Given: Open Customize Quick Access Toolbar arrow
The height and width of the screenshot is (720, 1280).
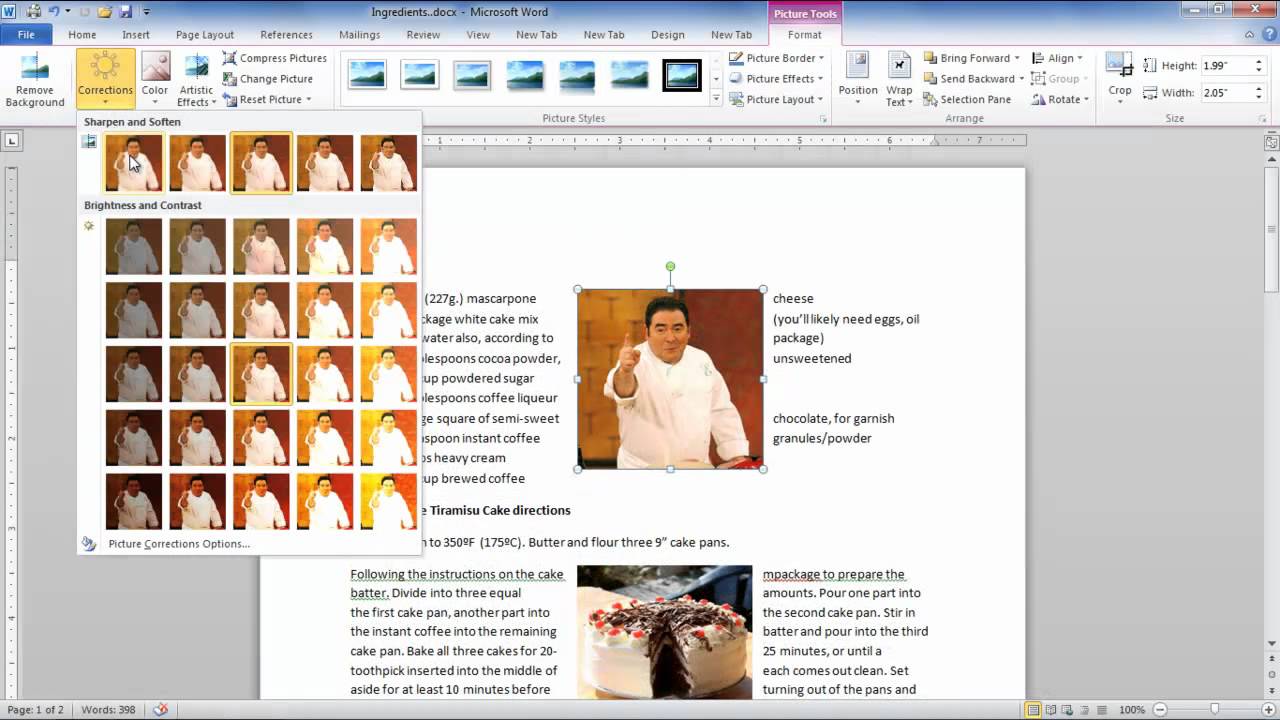Looking at the screenshot, I should tap(146, 12).
